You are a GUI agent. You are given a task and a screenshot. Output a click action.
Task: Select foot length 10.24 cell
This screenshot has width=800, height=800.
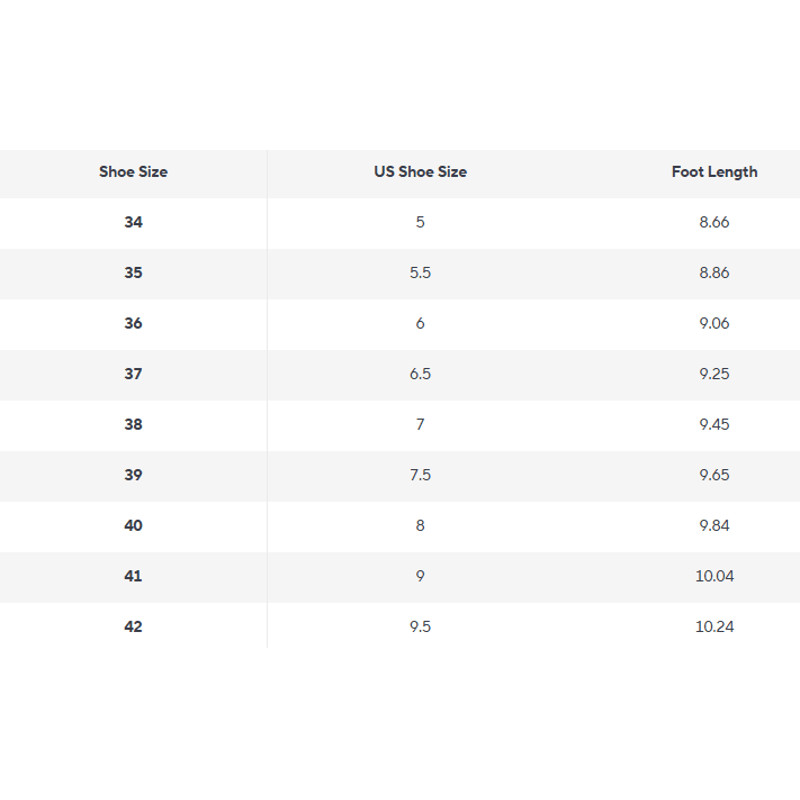[x=714, y=626]
